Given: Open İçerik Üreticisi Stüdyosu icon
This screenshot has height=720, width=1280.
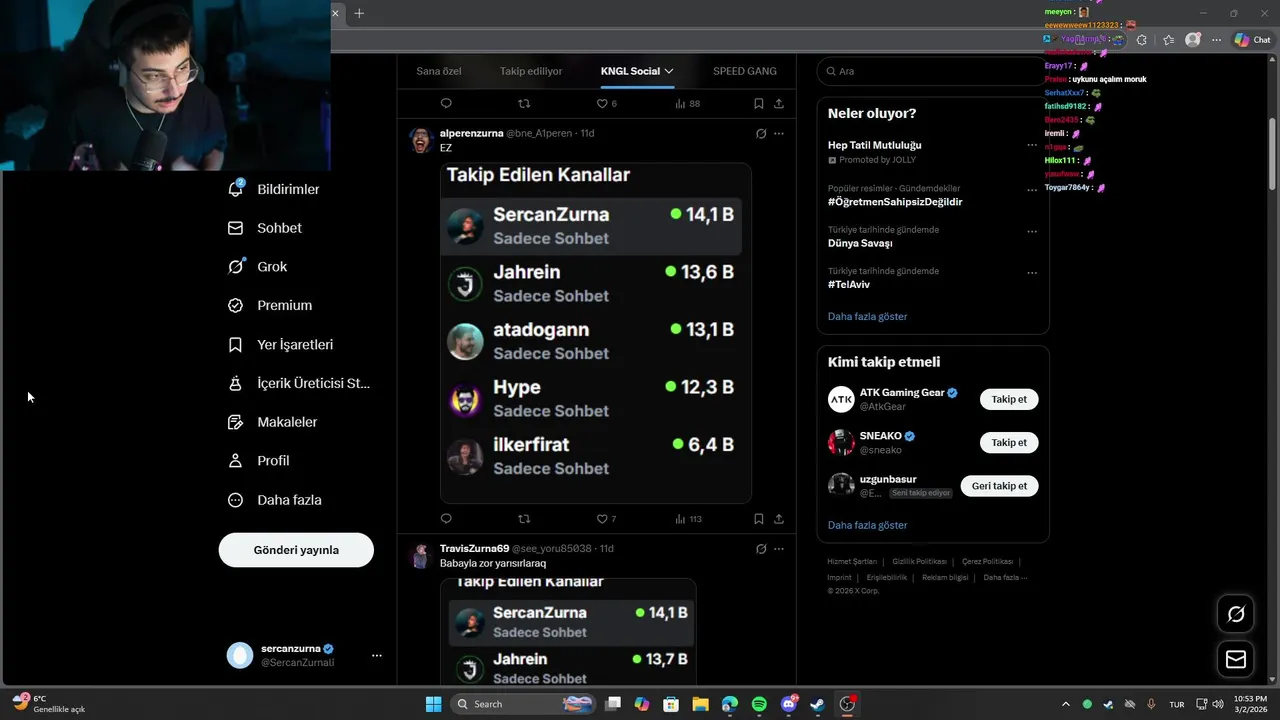Looking at the screenshot, I should coord(236,383).
